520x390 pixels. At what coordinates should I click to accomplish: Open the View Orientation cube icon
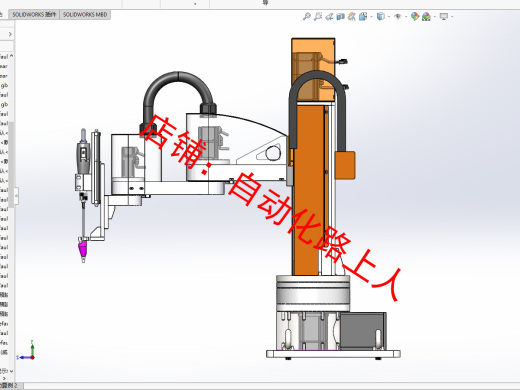(363, 16)
